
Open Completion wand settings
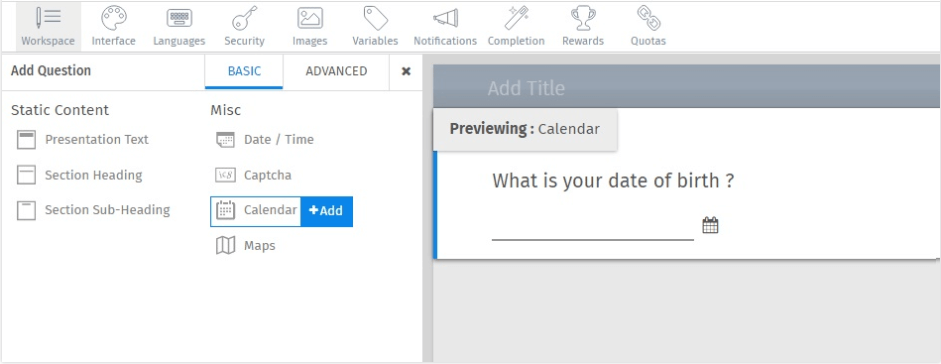pos(516,27)
